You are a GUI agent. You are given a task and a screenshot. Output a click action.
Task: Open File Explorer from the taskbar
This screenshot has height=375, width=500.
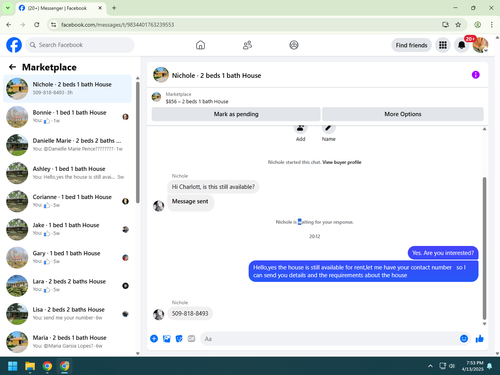click(x=30, y=366)
